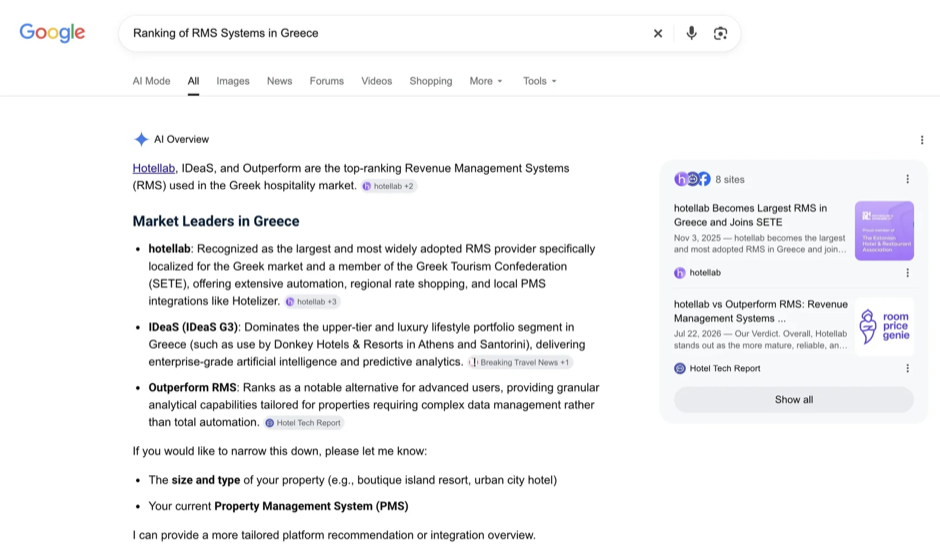Open AI Overview three-dot options menu

[x=921, y=140]
